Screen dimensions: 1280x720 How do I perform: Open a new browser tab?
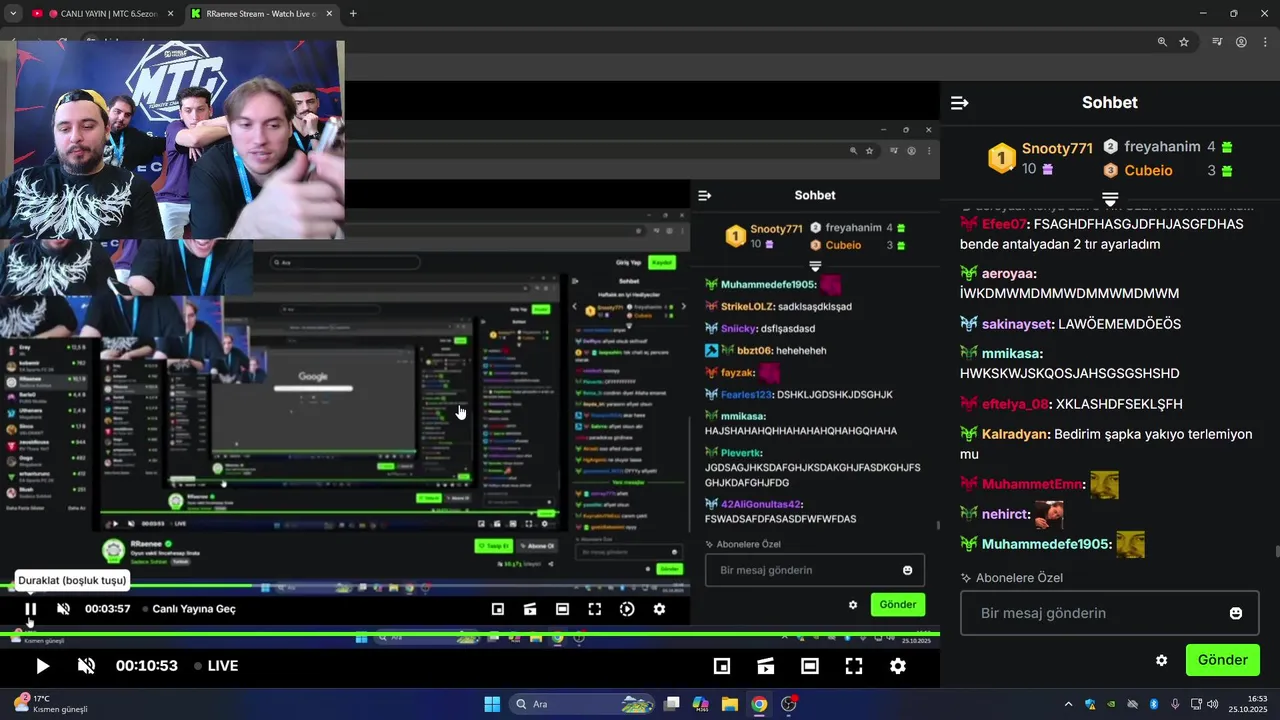click(x=353, y=14)
